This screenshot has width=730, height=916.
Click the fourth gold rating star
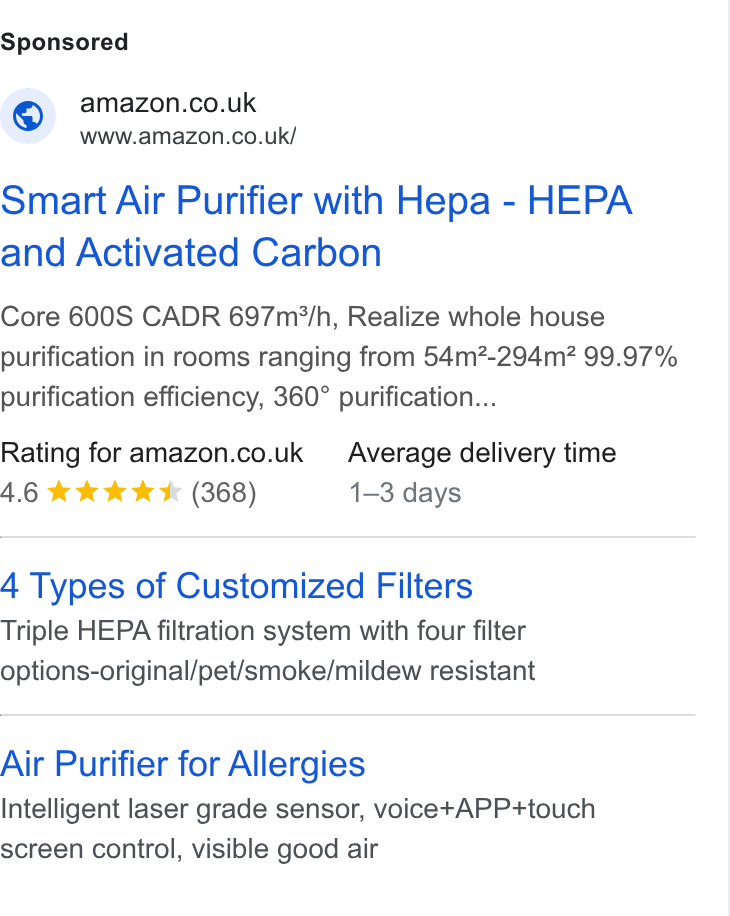142,492
